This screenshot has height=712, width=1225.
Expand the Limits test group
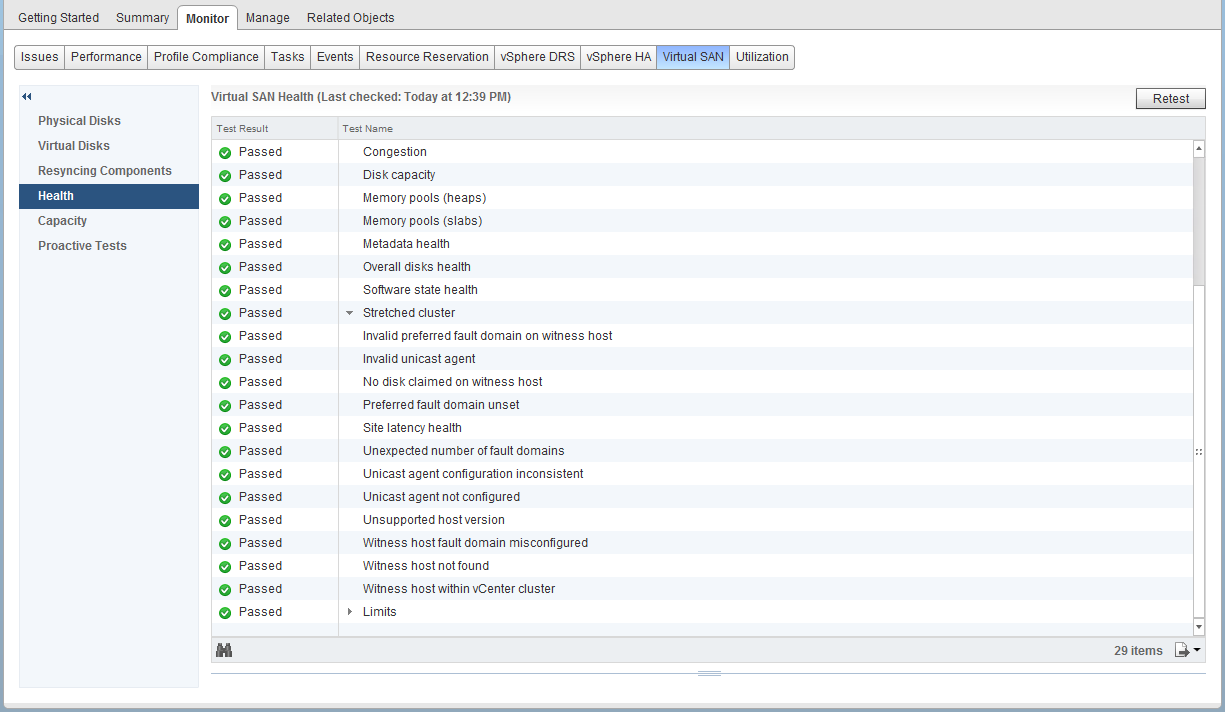(x=349, y=612)
